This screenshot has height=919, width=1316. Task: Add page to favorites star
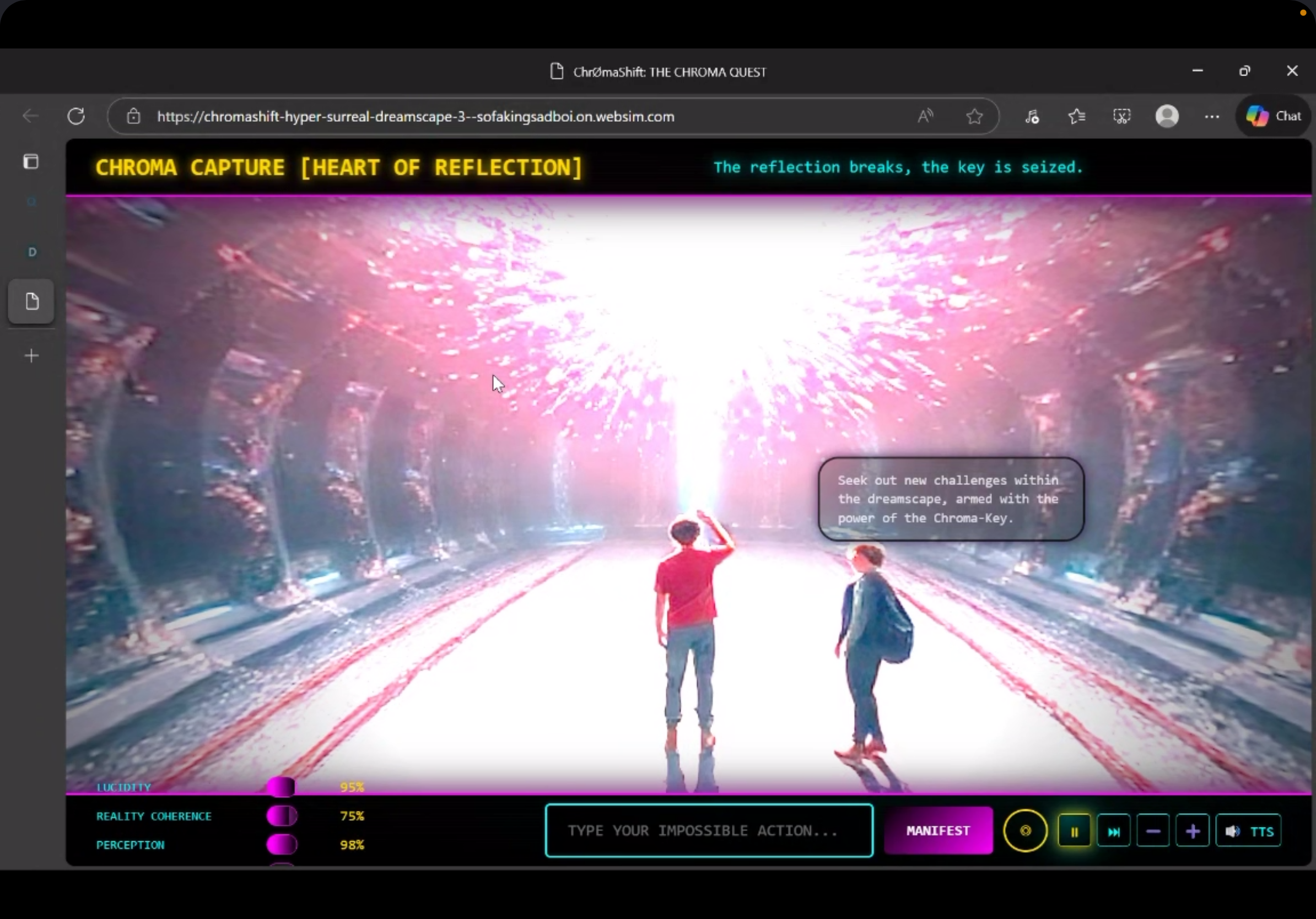(x=974, y=116)
